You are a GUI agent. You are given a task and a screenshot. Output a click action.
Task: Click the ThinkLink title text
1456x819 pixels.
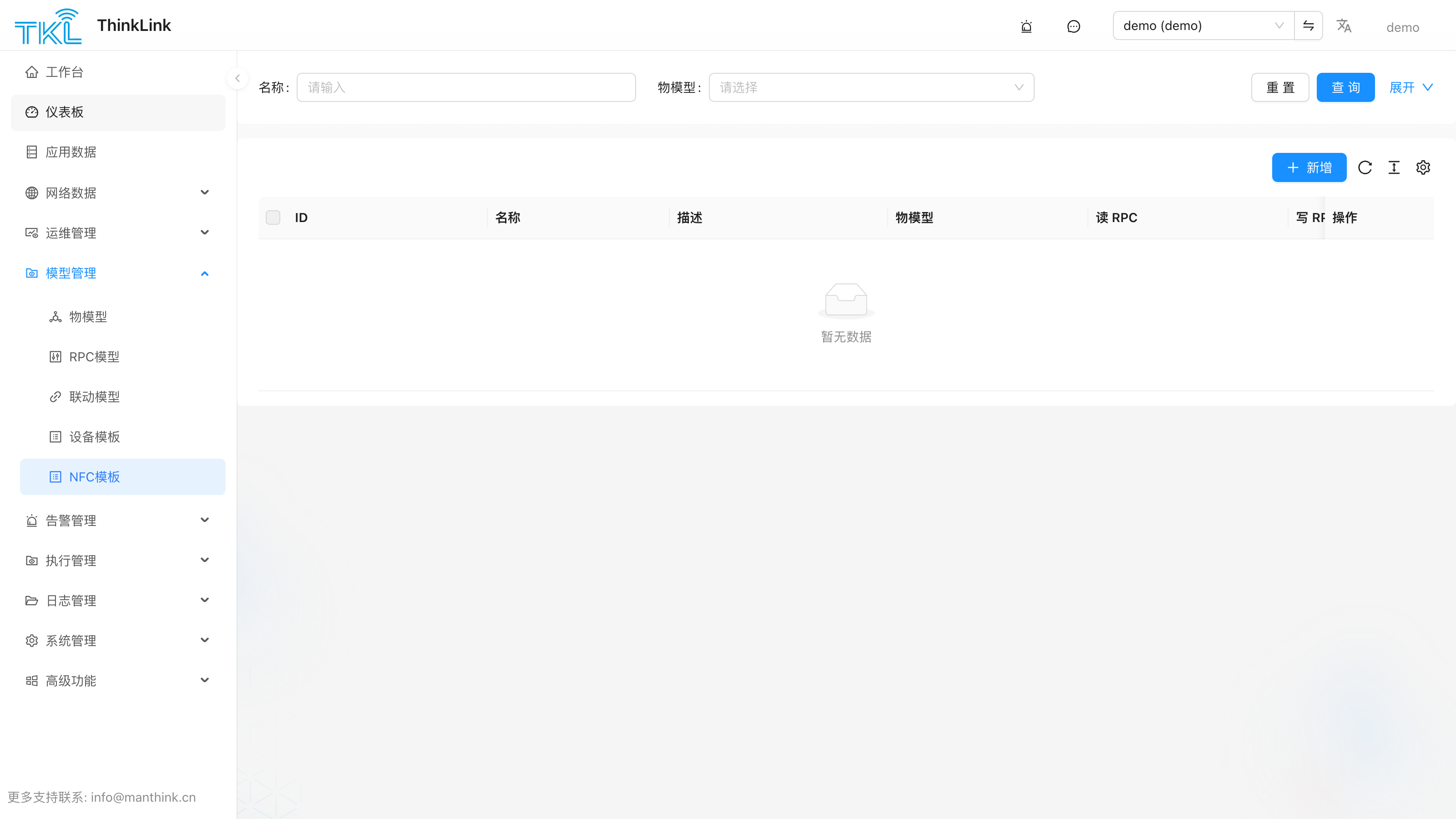134,25
